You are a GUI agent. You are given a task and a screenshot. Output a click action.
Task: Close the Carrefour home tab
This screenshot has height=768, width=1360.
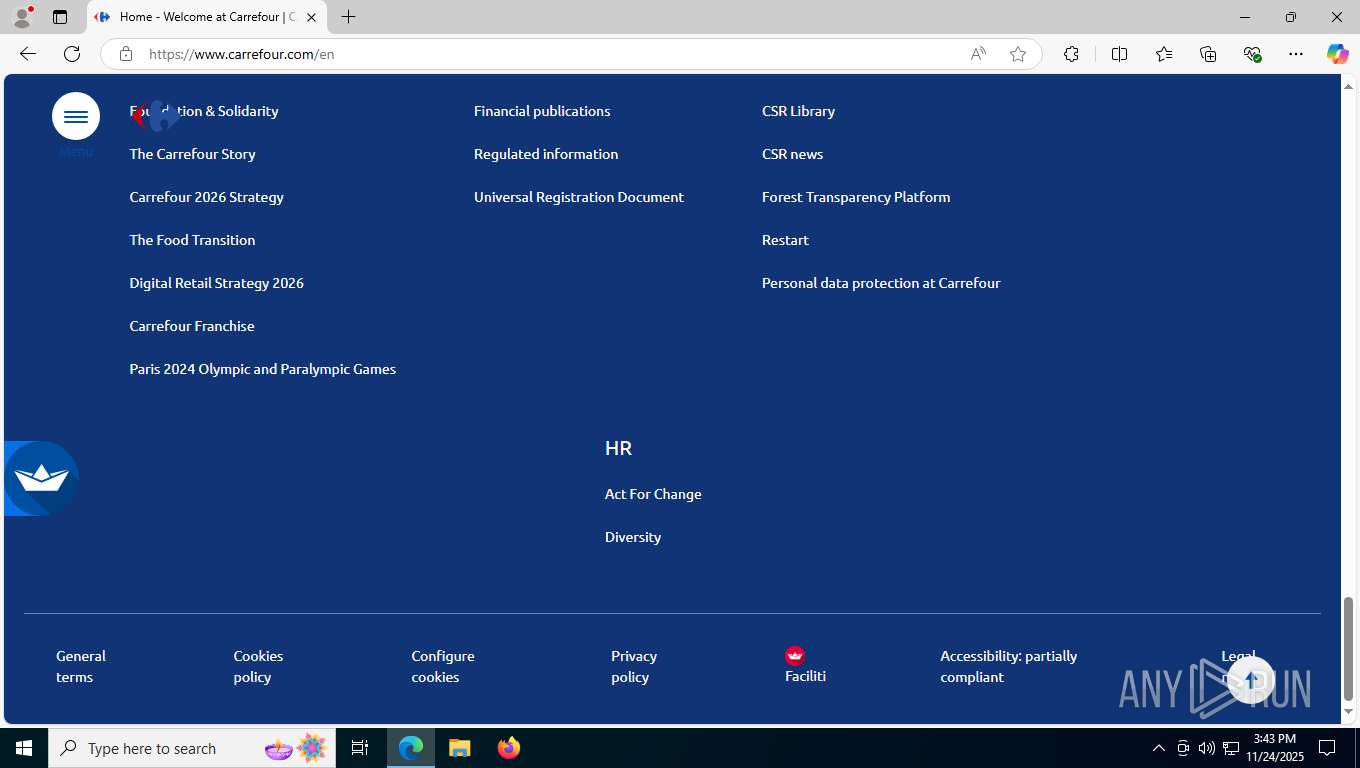pos(311,17)
